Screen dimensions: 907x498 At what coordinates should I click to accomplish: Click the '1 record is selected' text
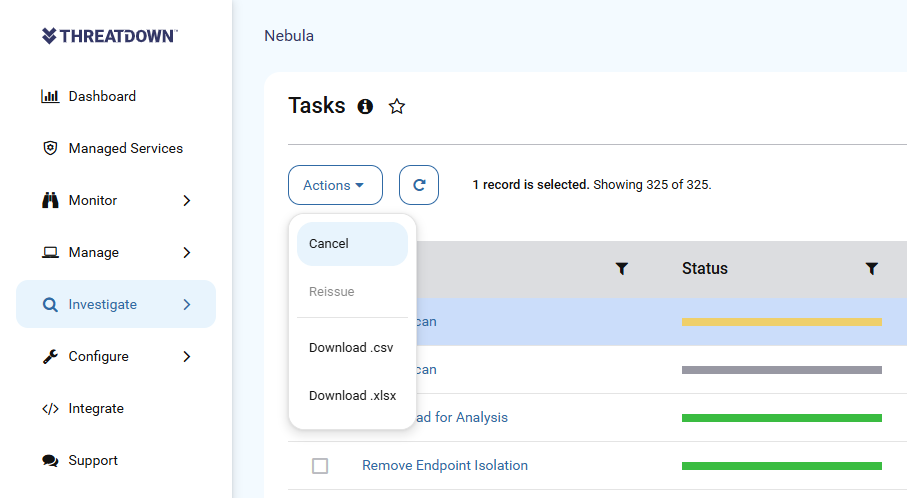tap(530, 185)
